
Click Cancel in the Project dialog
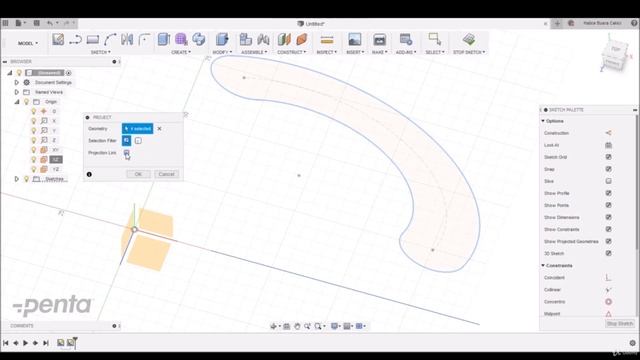click(167, 174)
